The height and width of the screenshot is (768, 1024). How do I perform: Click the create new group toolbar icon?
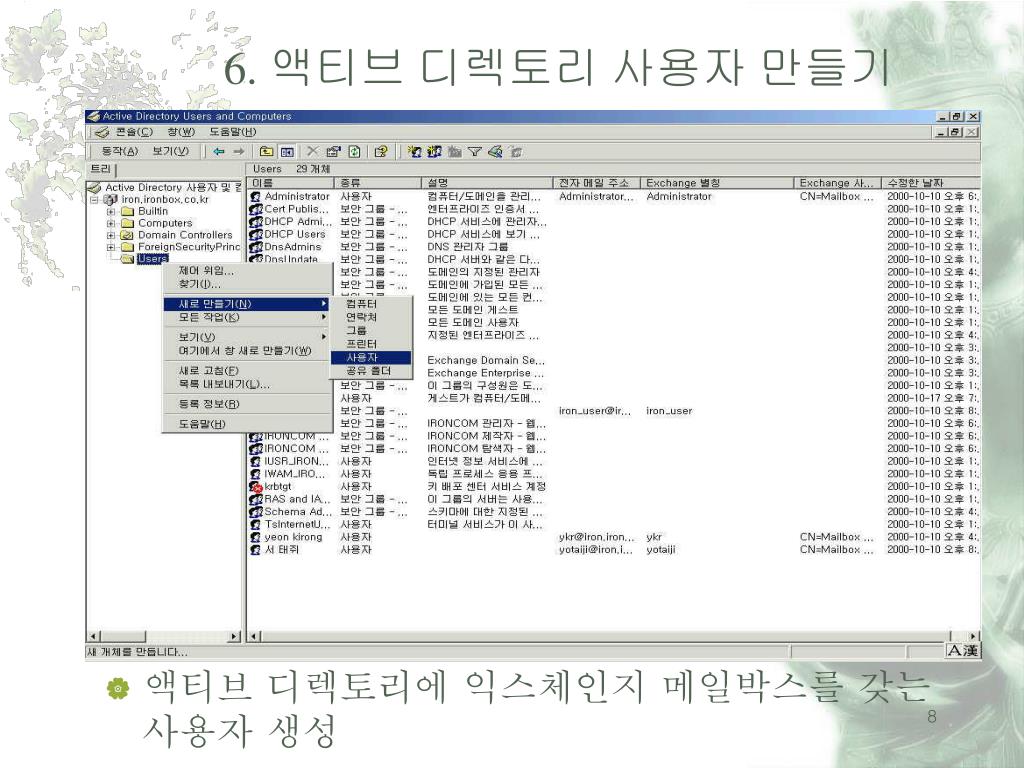point(434,152)
